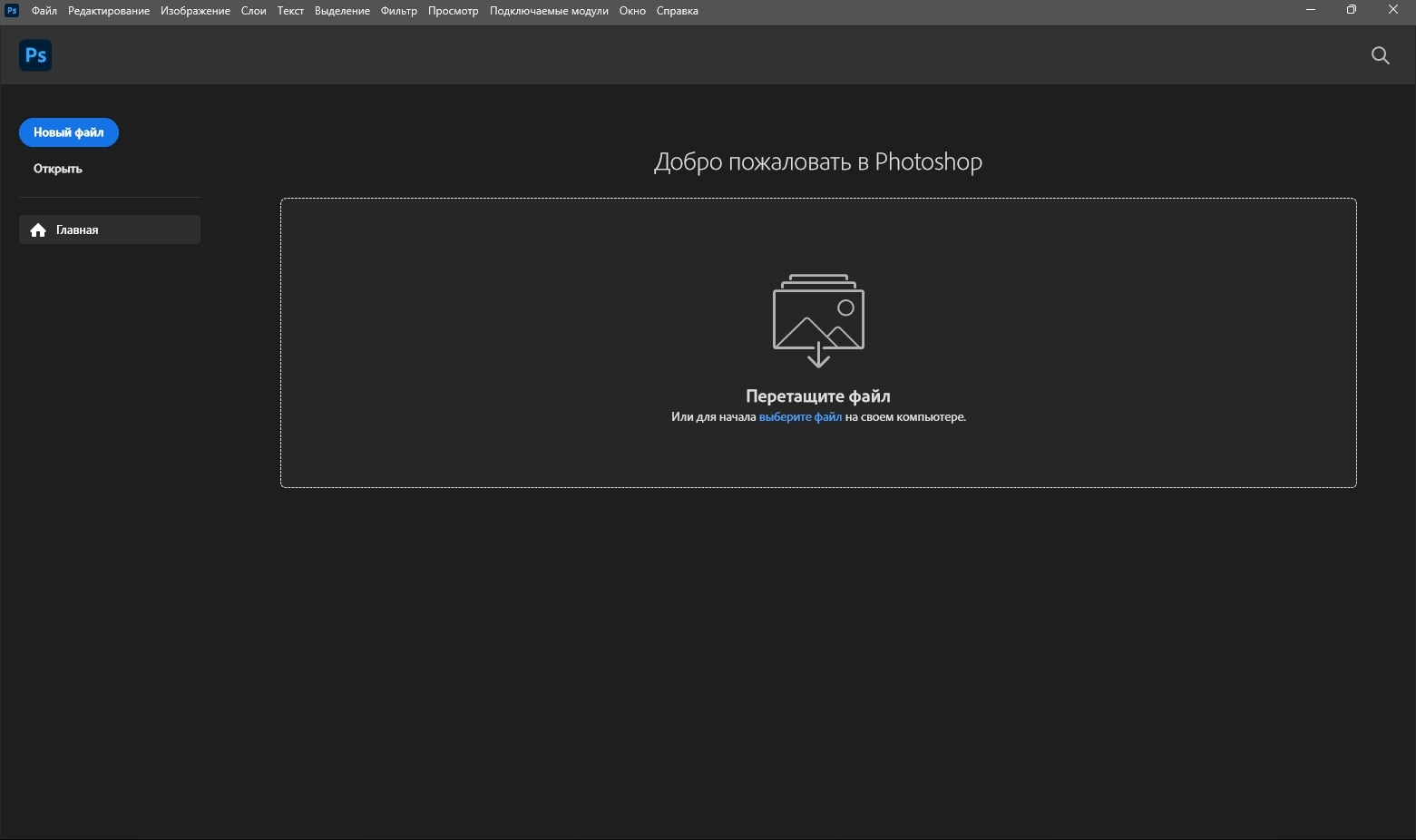This screenshot has width=1416, height=840.
Task: Click the Добро пожаловать в Photoshop title
Action: [x=818, y=161]
